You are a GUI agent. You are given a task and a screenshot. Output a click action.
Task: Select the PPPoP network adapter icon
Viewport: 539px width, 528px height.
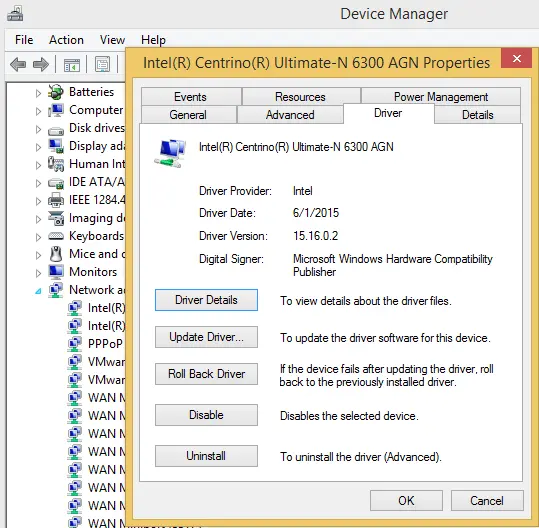coord(75,343)
